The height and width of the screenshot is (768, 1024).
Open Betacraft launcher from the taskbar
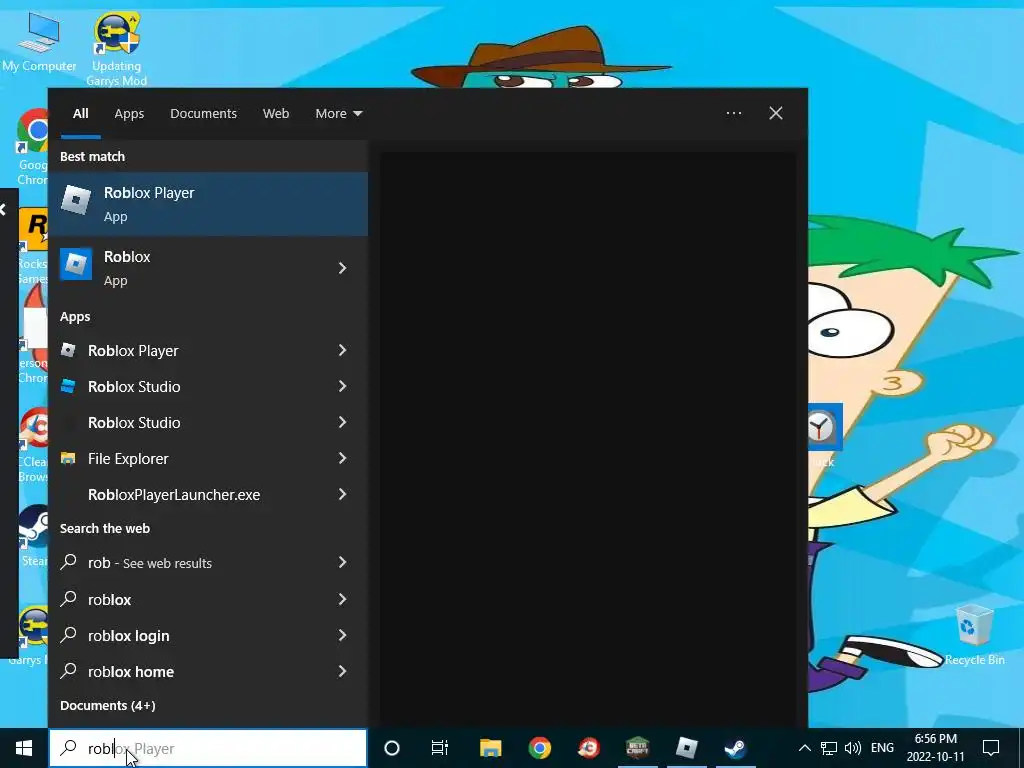pos(637,748)
